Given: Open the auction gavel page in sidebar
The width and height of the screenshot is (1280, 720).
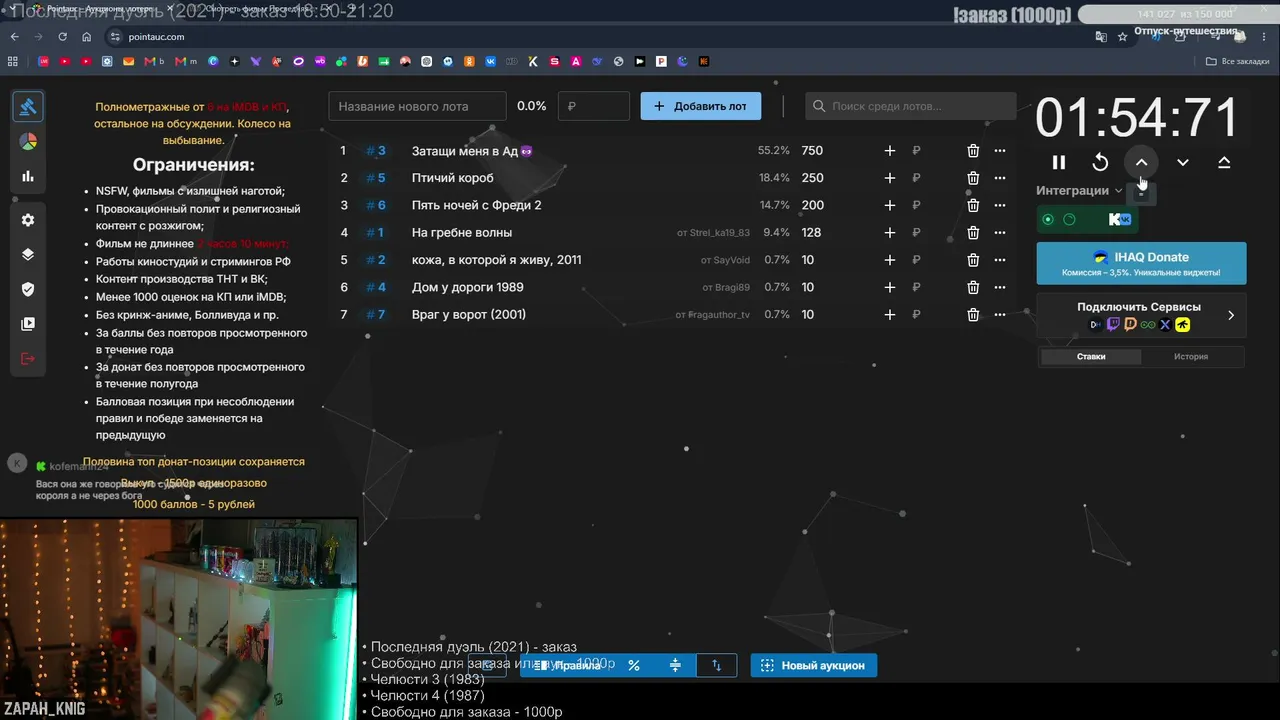Looking at the screenshot, I should pos(28,106).
